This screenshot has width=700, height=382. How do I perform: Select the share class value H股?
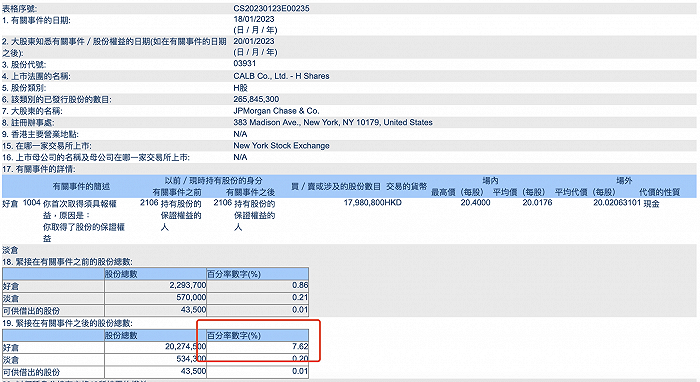(x=240, y=87)
